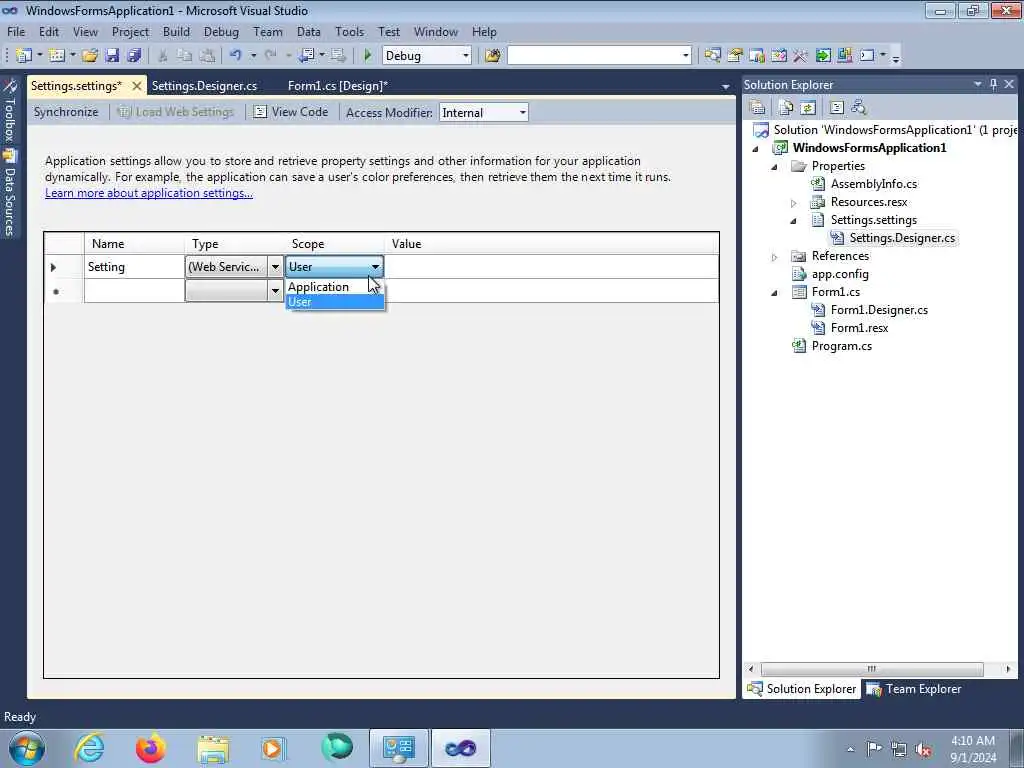1024x768 pixels.
Task: Click Show All Files in Solution Explorer
Action: point(786,107)
